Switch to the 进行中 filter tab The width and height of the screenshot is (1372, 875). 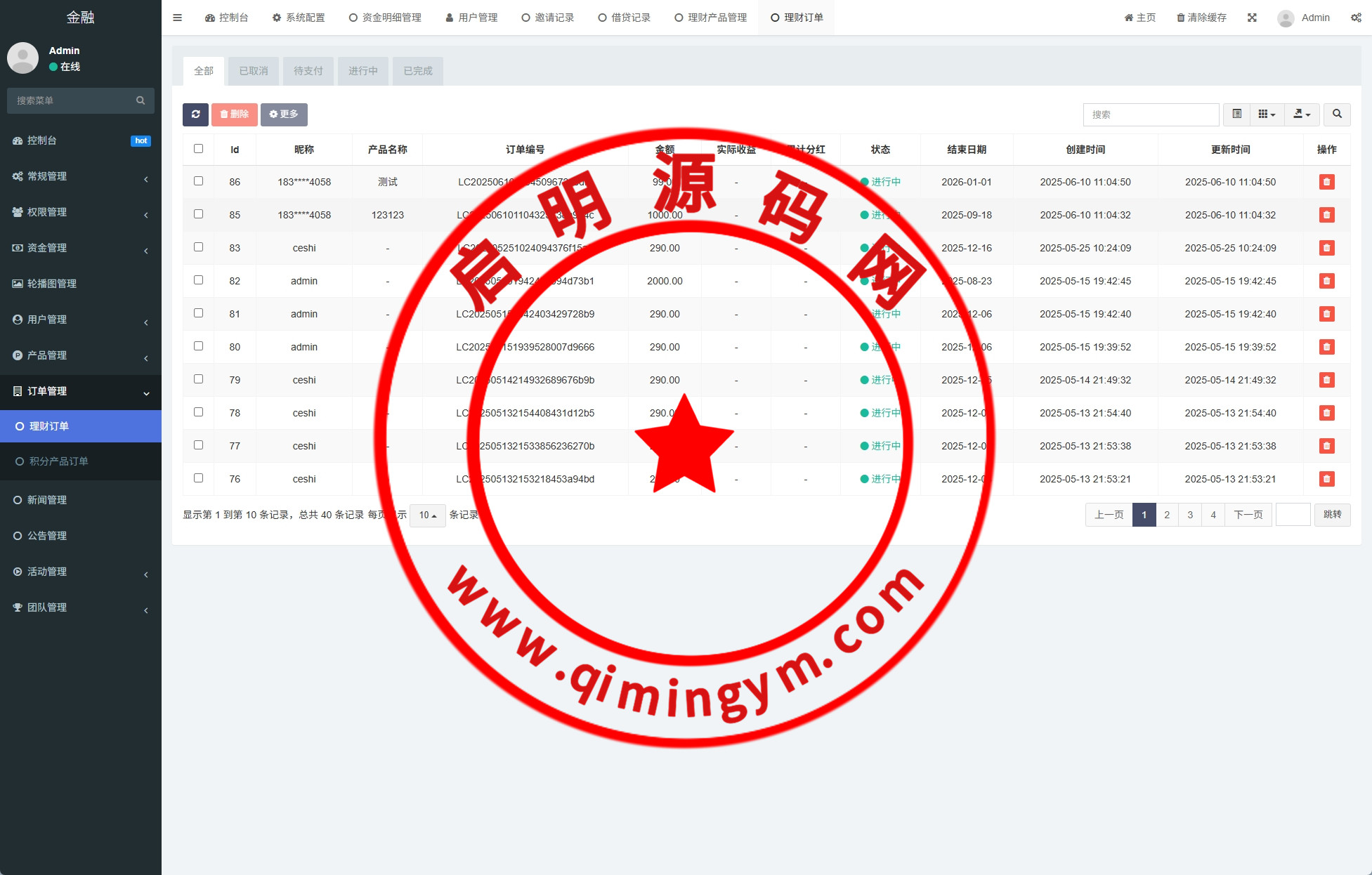click(x=362, y=71)
